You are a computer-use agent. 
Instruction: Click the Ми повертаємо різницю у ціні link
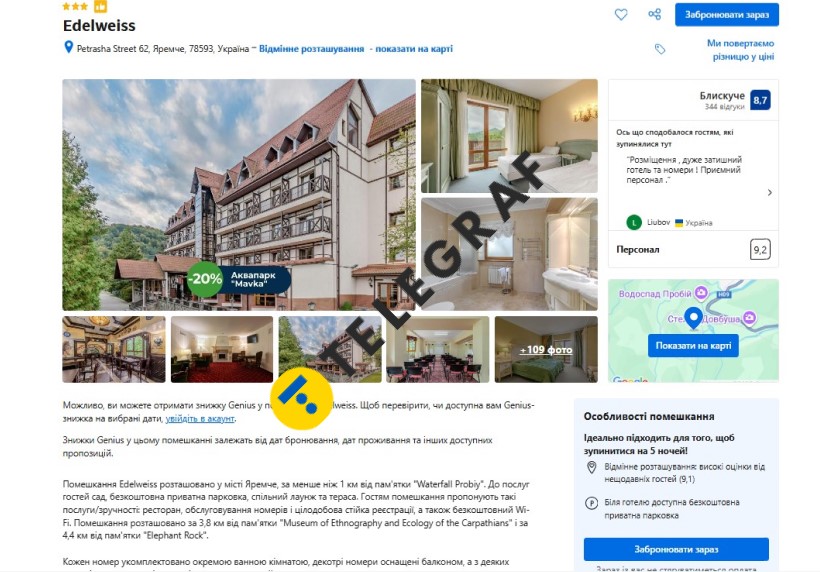point(741,50)
